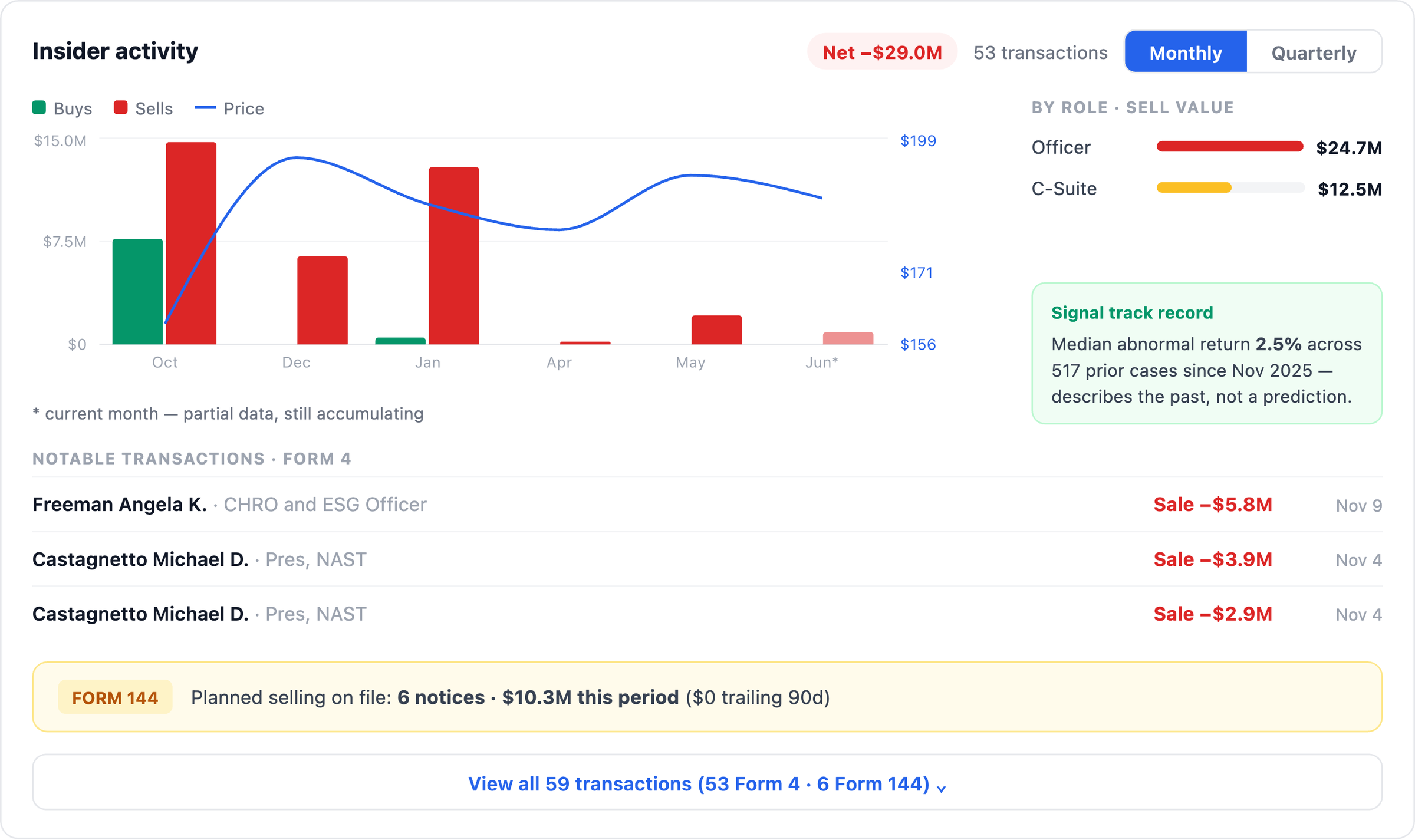Click the partial data footnote
Viewport: 1415px width, 840px height.
pos(228,413)
